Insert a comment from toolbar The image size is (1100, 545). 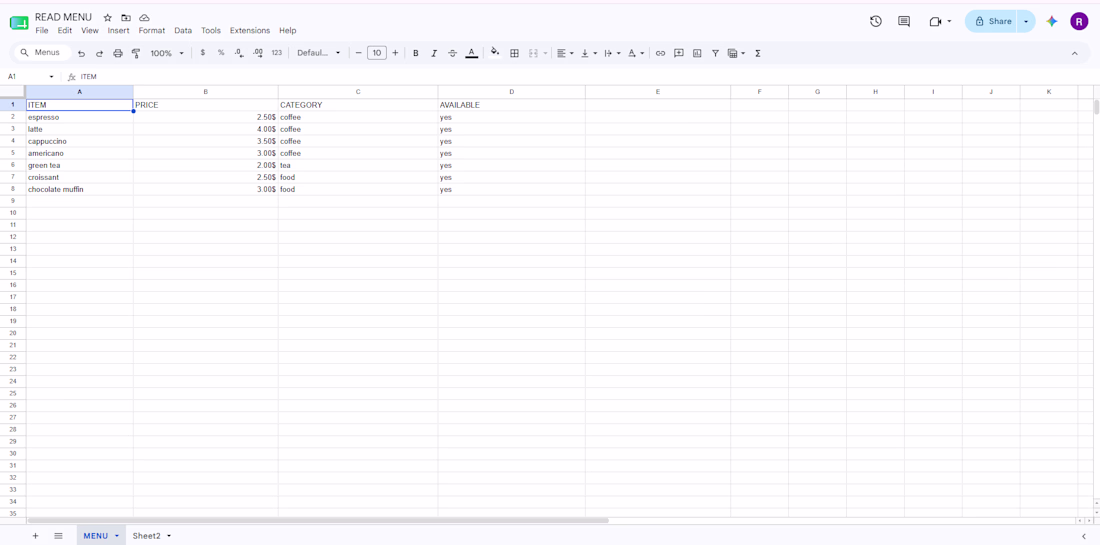pyautogui.click(x=678, y=53)
